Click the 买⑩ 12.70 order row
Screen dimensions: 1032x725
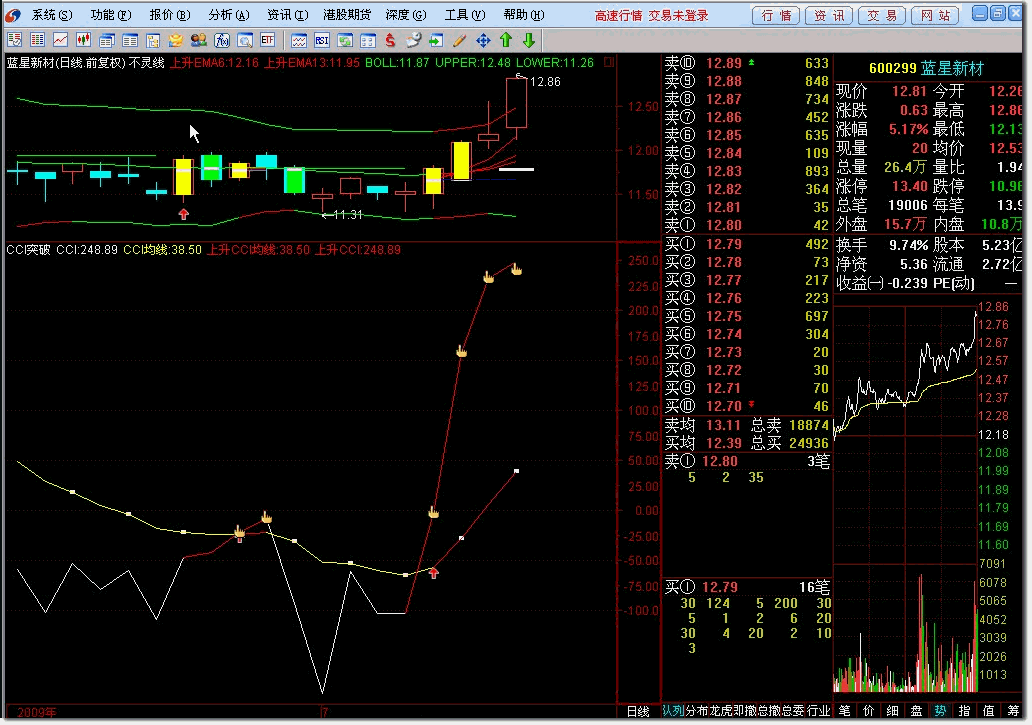pyautogui.click(x=746, y=406)
